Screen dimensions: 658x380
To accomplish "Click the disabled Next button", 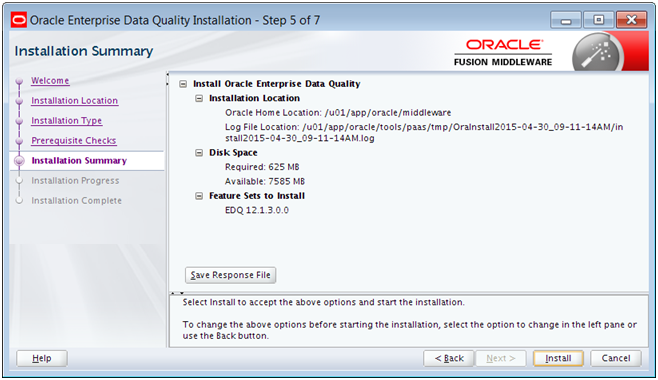I will click(501, 358).
